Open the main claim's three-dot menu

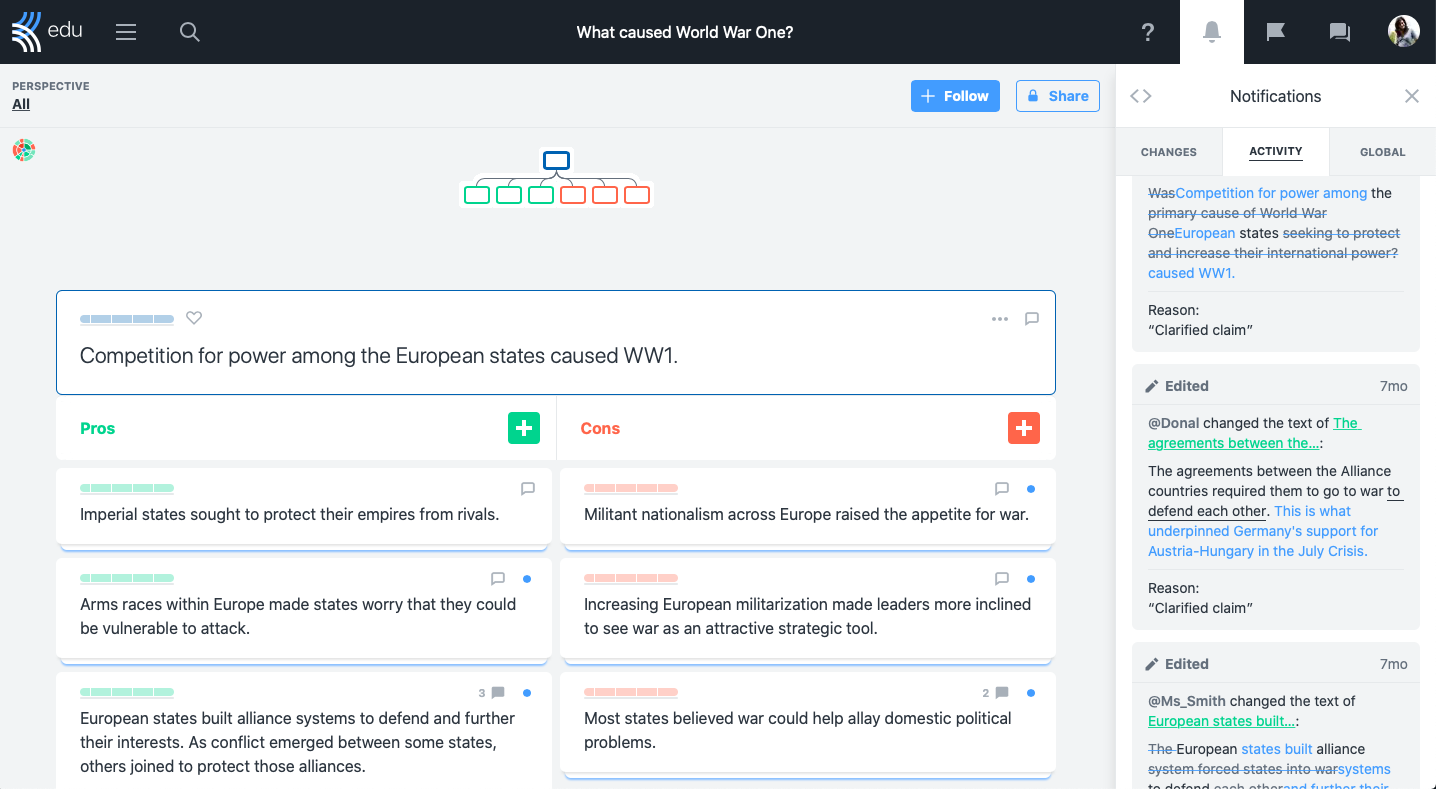(x=1000, y=319)
